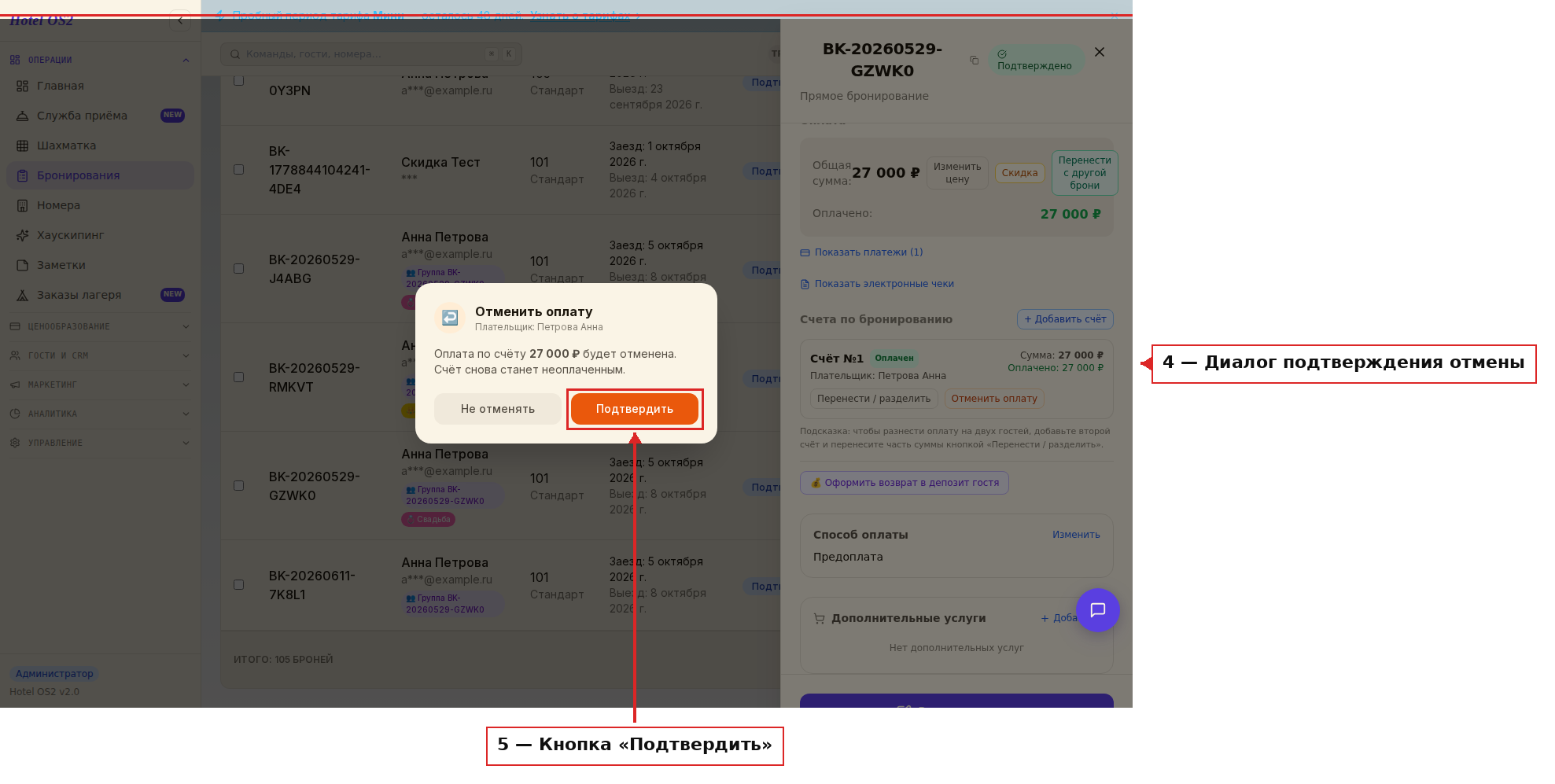Tick checkbox for booking BK-1778844104241-4DE4

coord(239,170)
